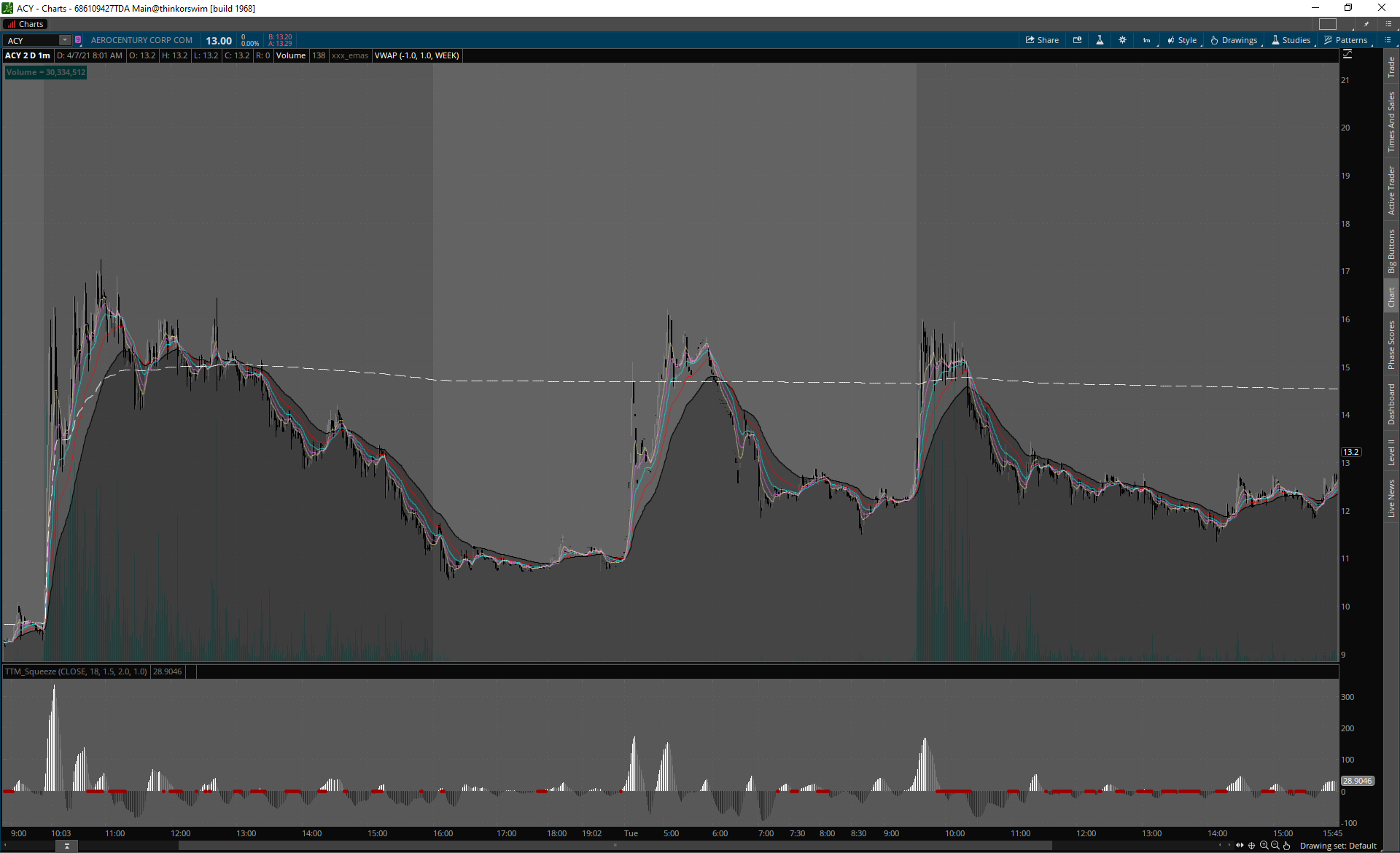Select the crosshair pan tool icon
Viewport: 1400px width, 853px height.
[x=1252, y=846]
